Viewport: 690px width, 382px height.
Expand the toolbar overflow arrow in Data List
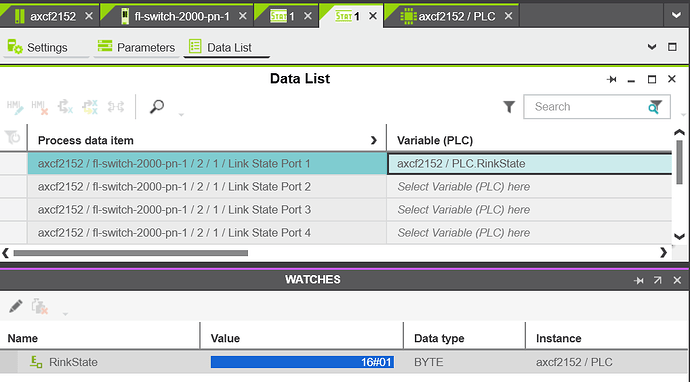pos(181,114)
